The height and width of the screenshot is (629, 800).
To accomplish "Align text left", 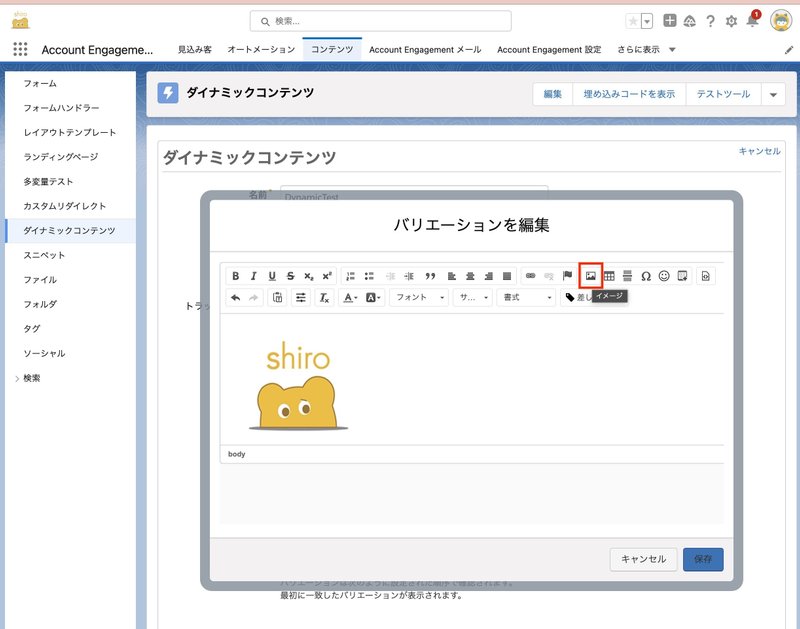I will 452,276.
